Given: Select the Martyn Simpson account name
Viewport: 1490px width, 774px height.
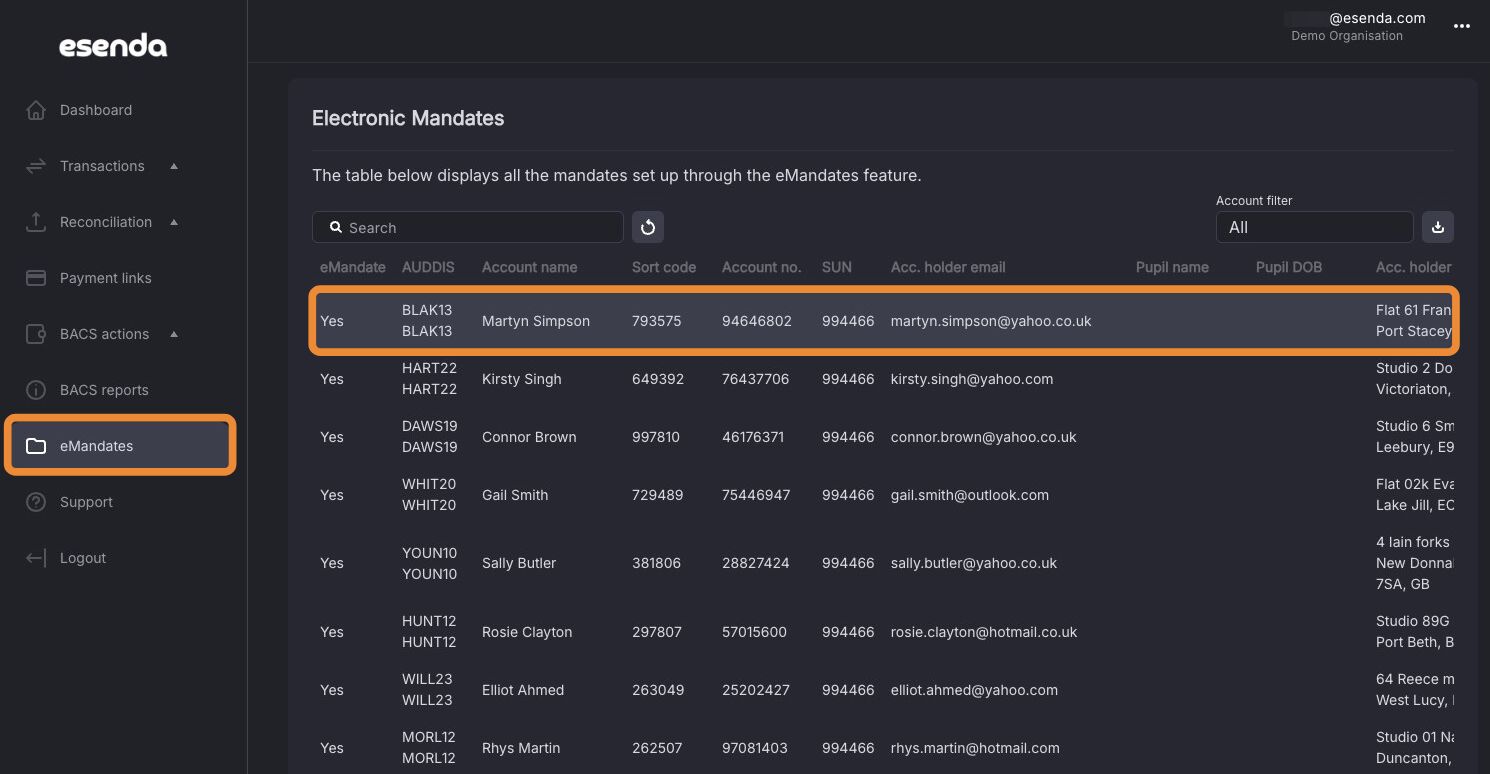Looking at the screenshot, I should pyautogui.click(x=536, y=321).
